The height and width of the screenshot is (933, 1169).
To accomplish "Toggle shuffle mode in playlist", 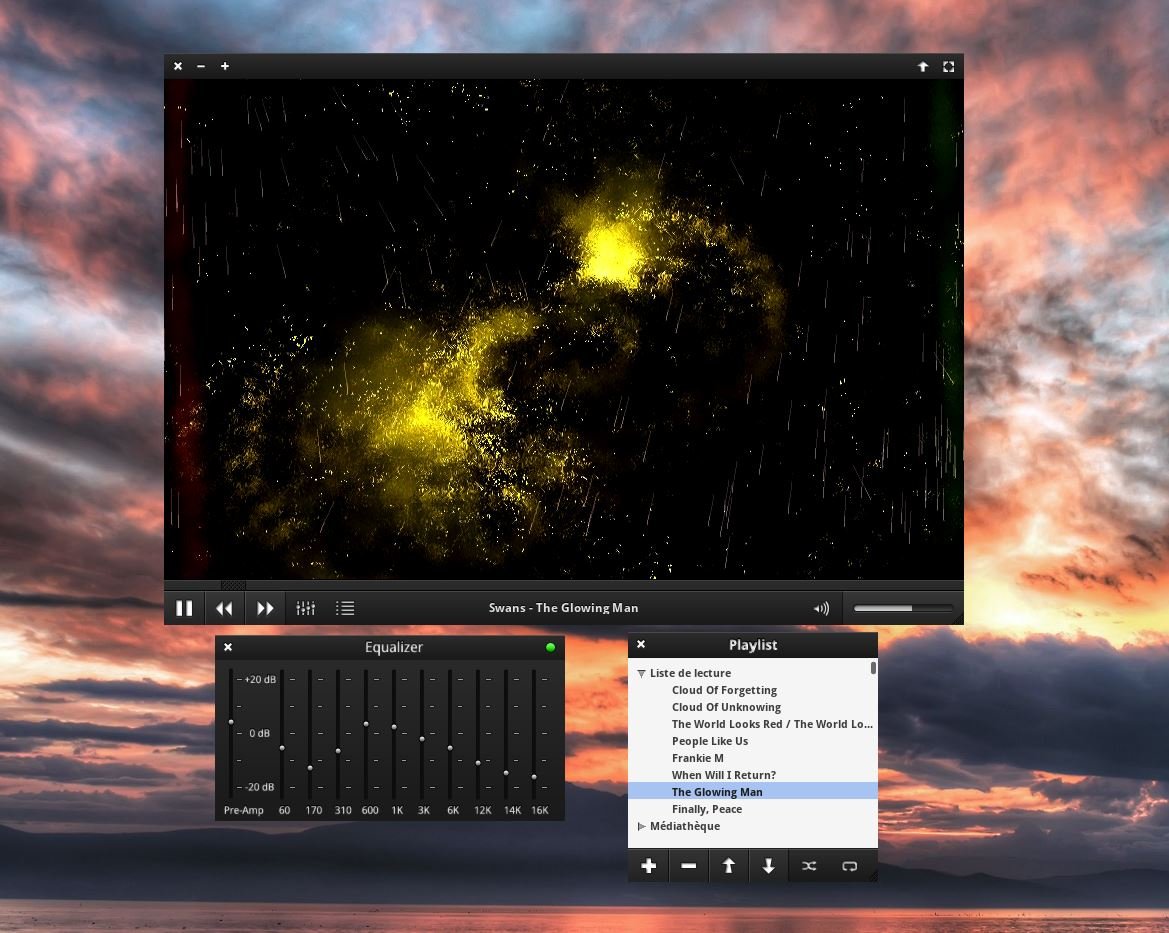I will (x=809, y=866).
